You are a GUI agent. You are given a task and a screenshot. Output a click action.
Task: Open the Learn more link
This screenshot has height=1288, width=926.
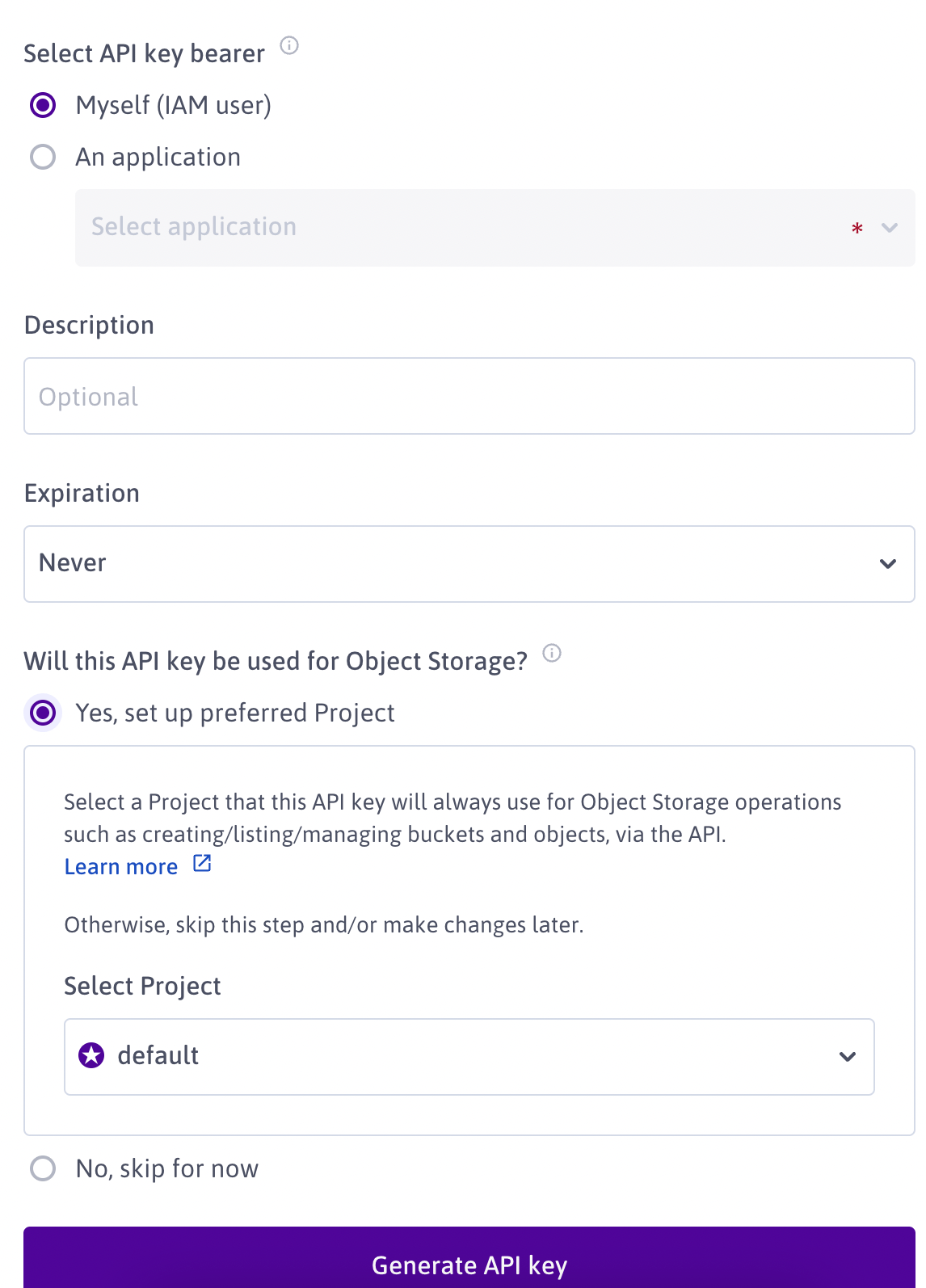coord(121,867)
